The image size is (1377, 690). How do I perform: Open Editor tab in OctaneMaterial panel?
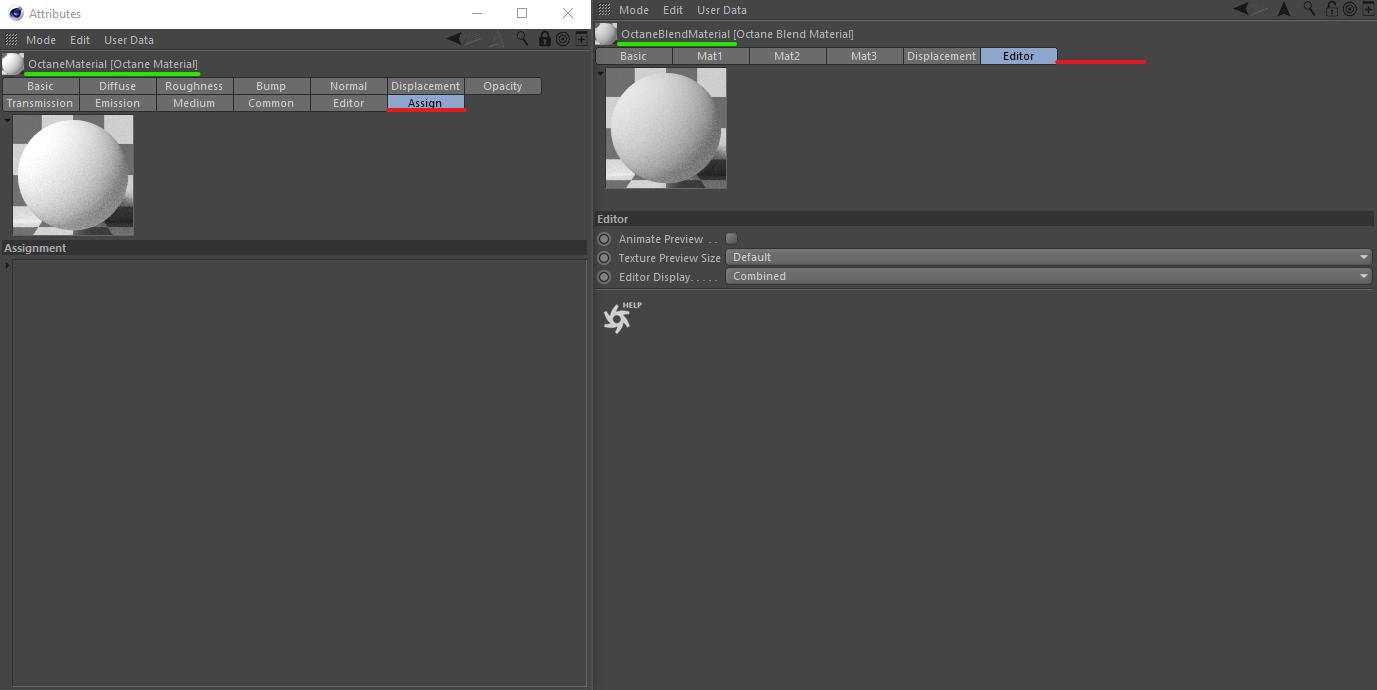tap(348, 103)
